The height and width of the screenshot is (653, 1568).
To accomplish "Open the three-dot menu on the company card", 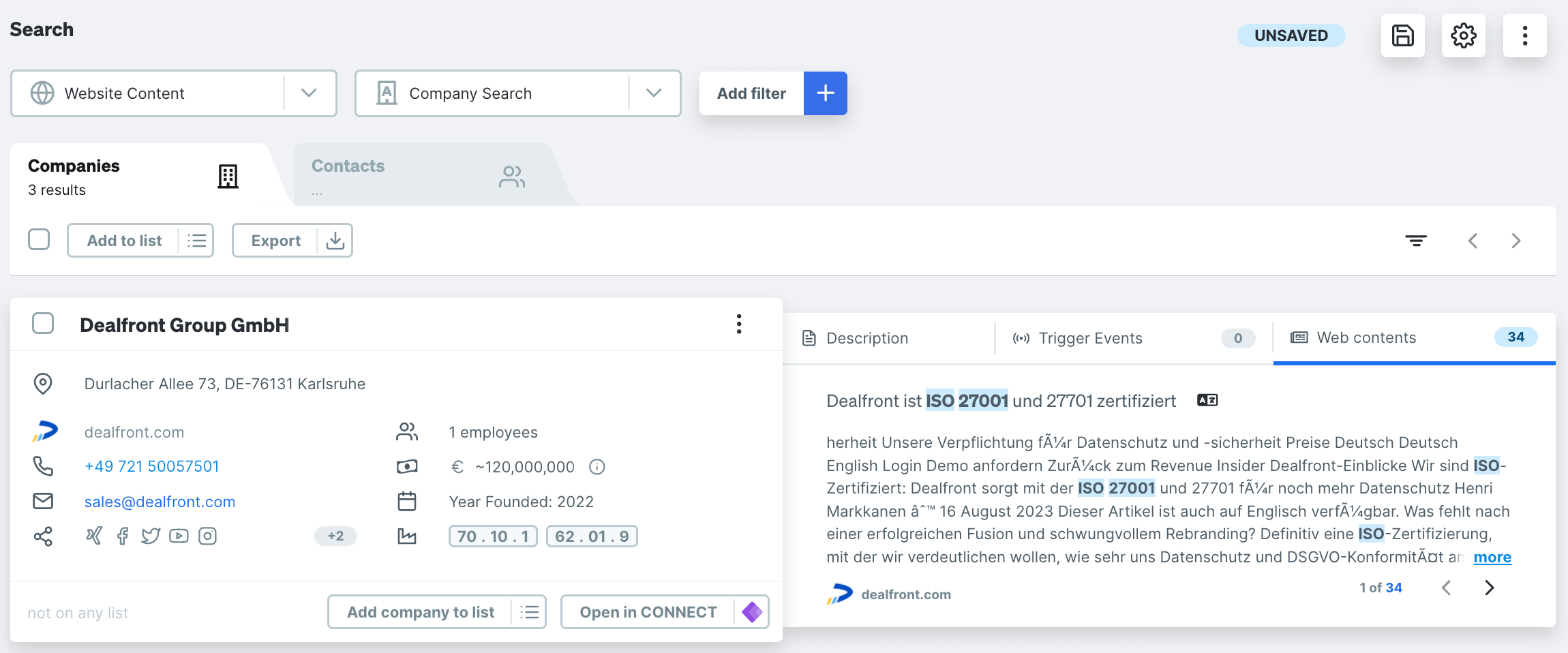I will [x=738, y=324].
